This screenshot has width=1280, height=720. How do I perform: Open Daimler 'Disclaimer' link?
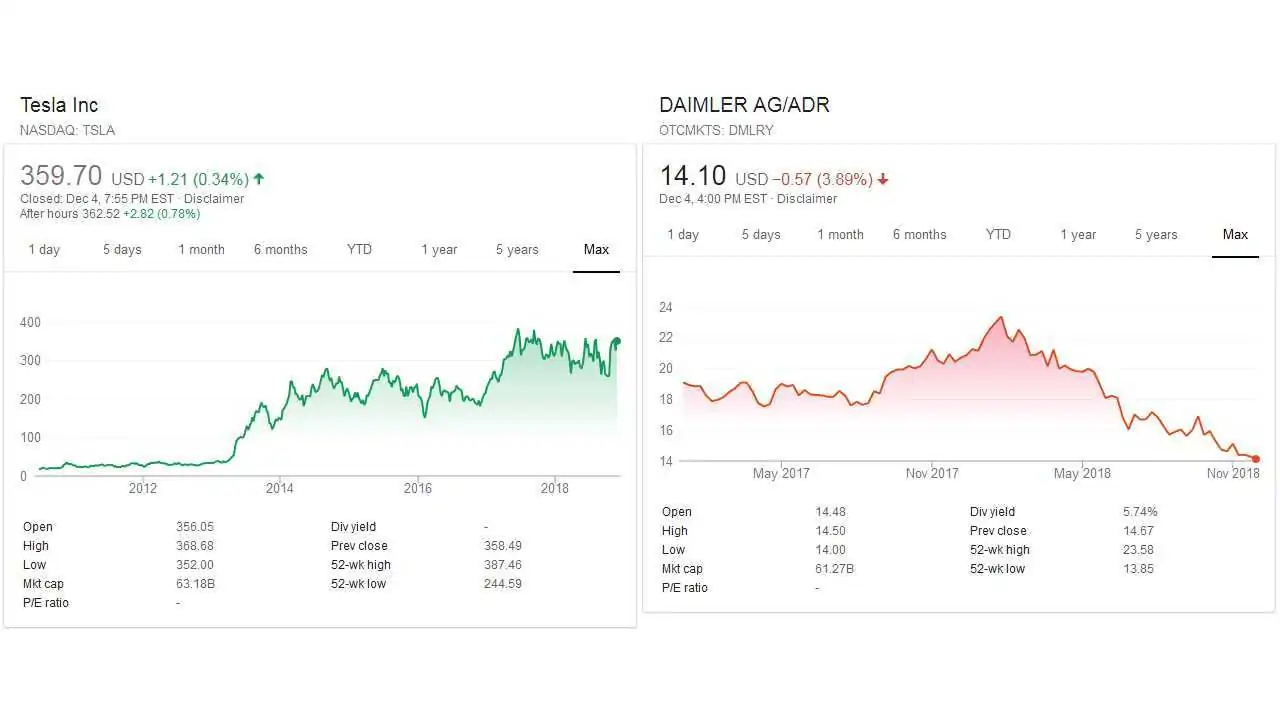807,198
